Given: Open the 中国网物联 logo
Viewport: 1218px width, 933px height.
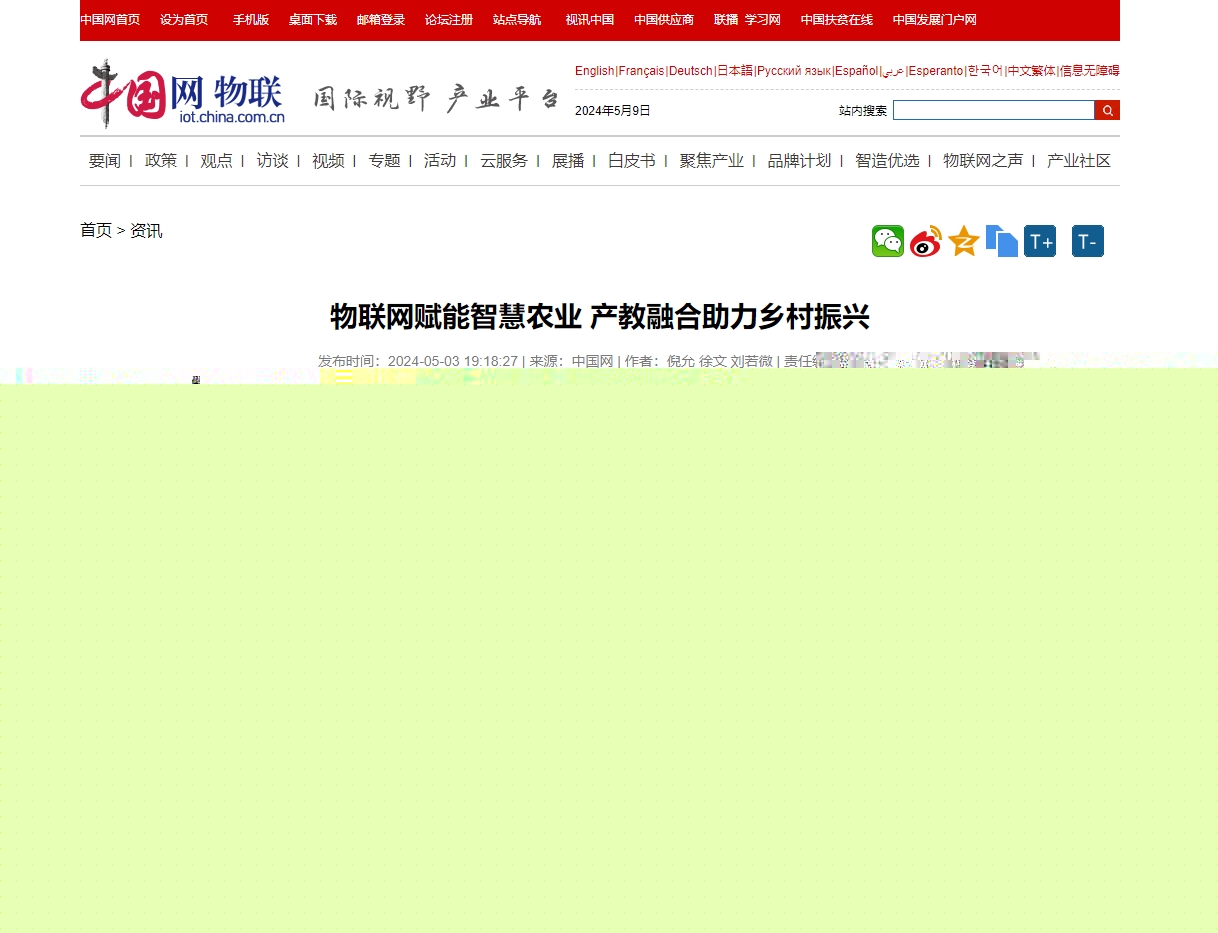Looking at the screenshot, I should tap(183, 94).
